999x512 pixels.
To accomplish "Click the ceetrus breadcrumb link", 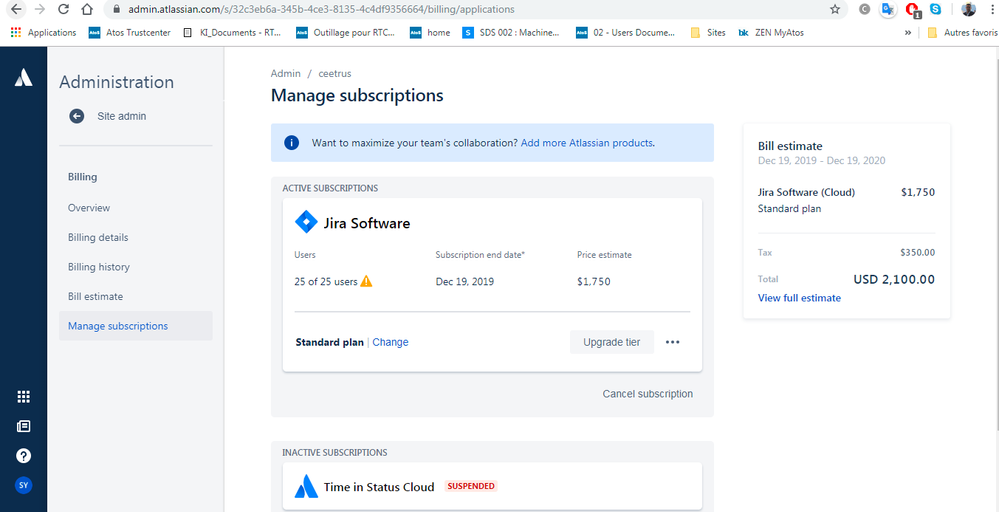I will tap(334, 73).
